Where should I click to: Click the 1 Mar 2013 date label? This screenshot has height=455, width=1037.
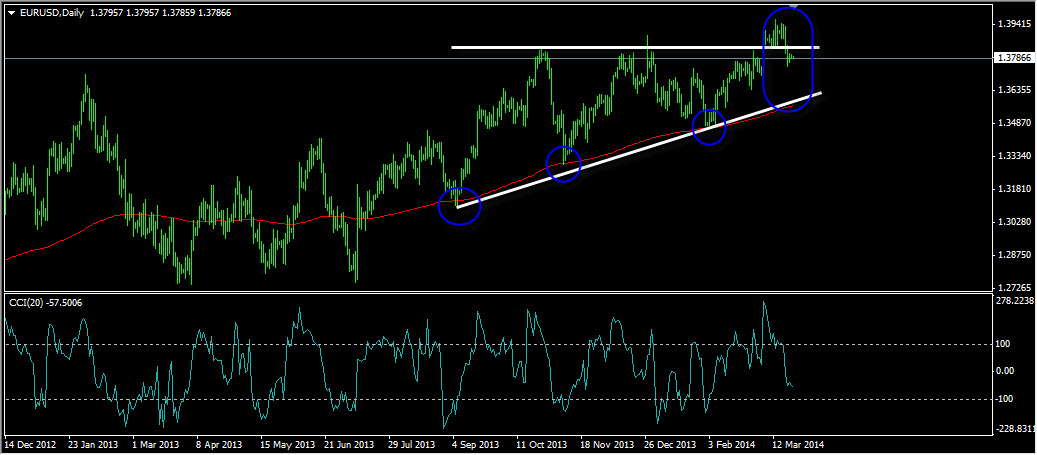tap(156, 444)
